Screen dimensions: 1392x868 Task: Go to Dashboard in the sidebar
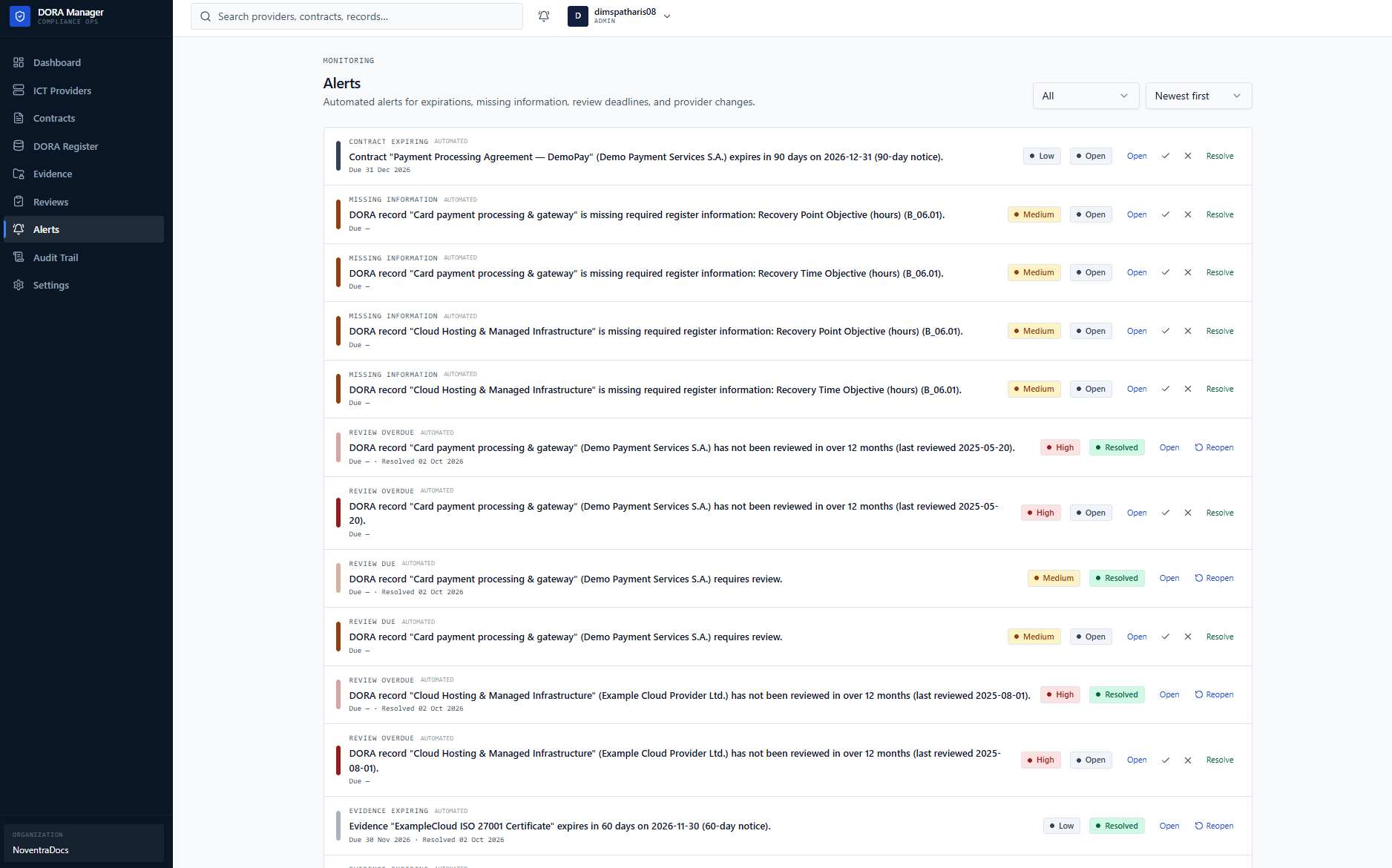pos(84,62)
